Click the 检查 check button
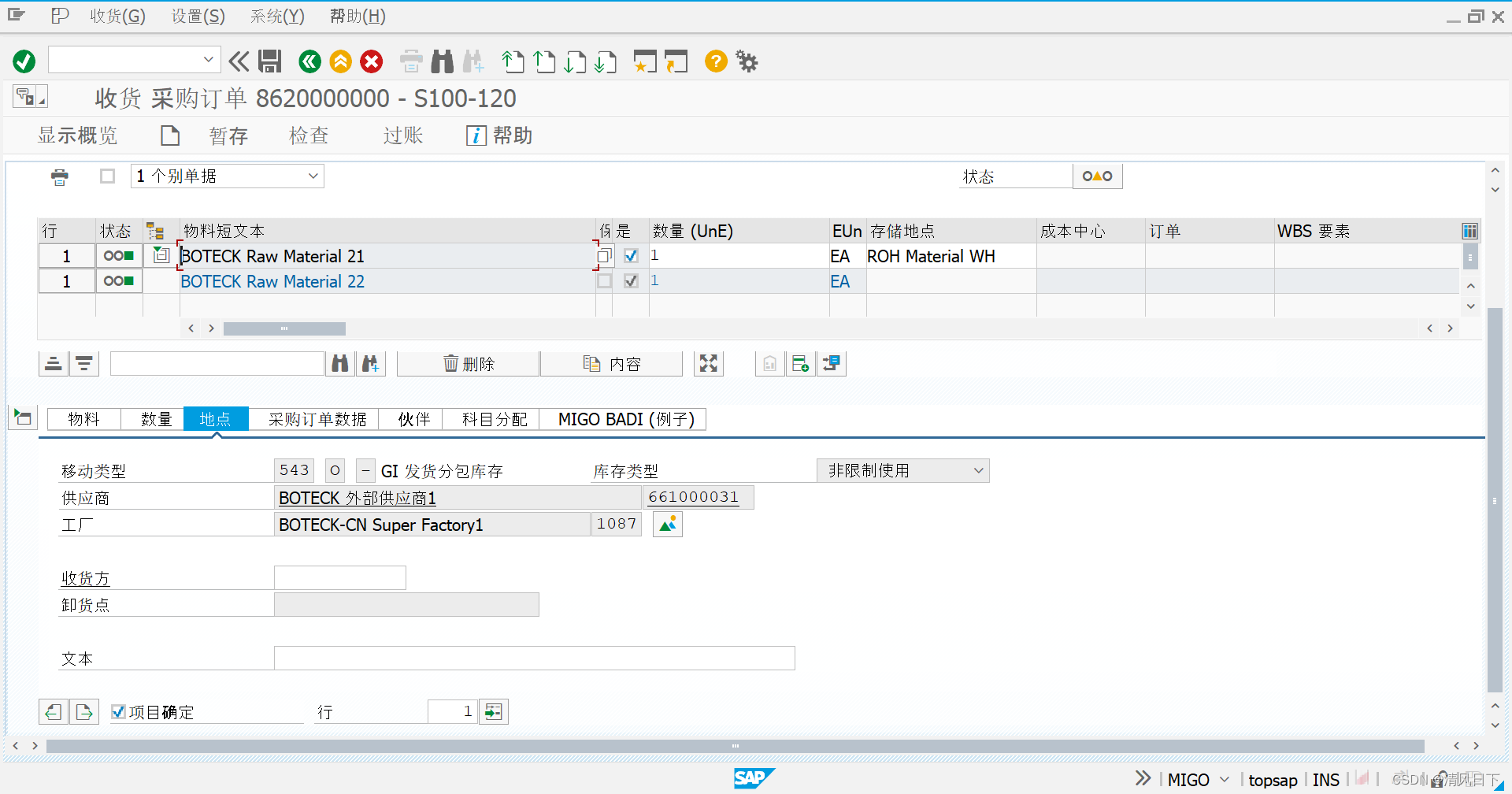 pos(309,135)
